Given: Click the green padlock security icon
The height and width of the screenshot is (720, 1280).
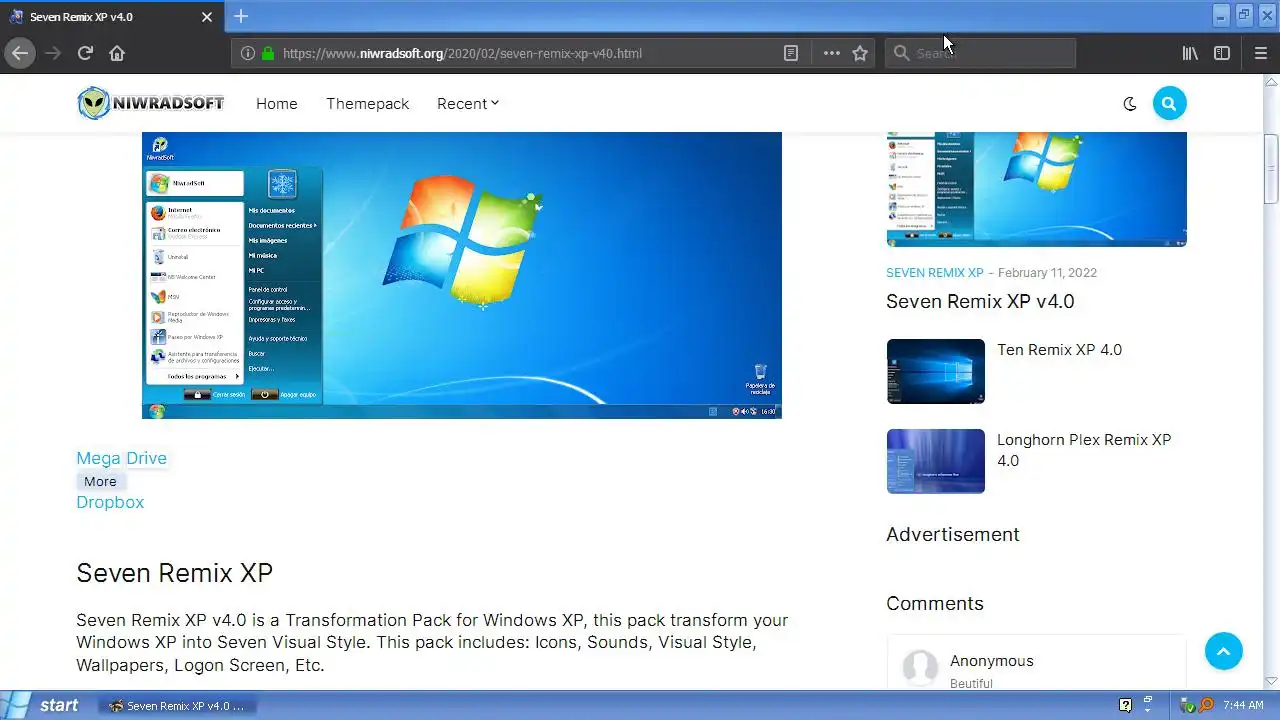Looking at the screenshot, I should (268, 53).
